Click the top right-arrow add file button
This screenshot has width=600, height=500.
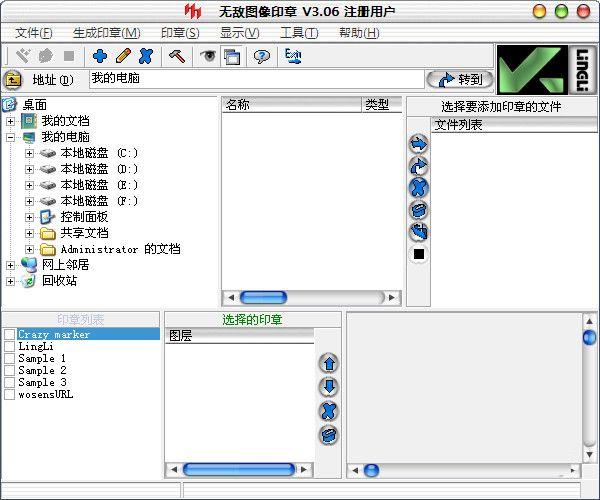coord(419,144)
